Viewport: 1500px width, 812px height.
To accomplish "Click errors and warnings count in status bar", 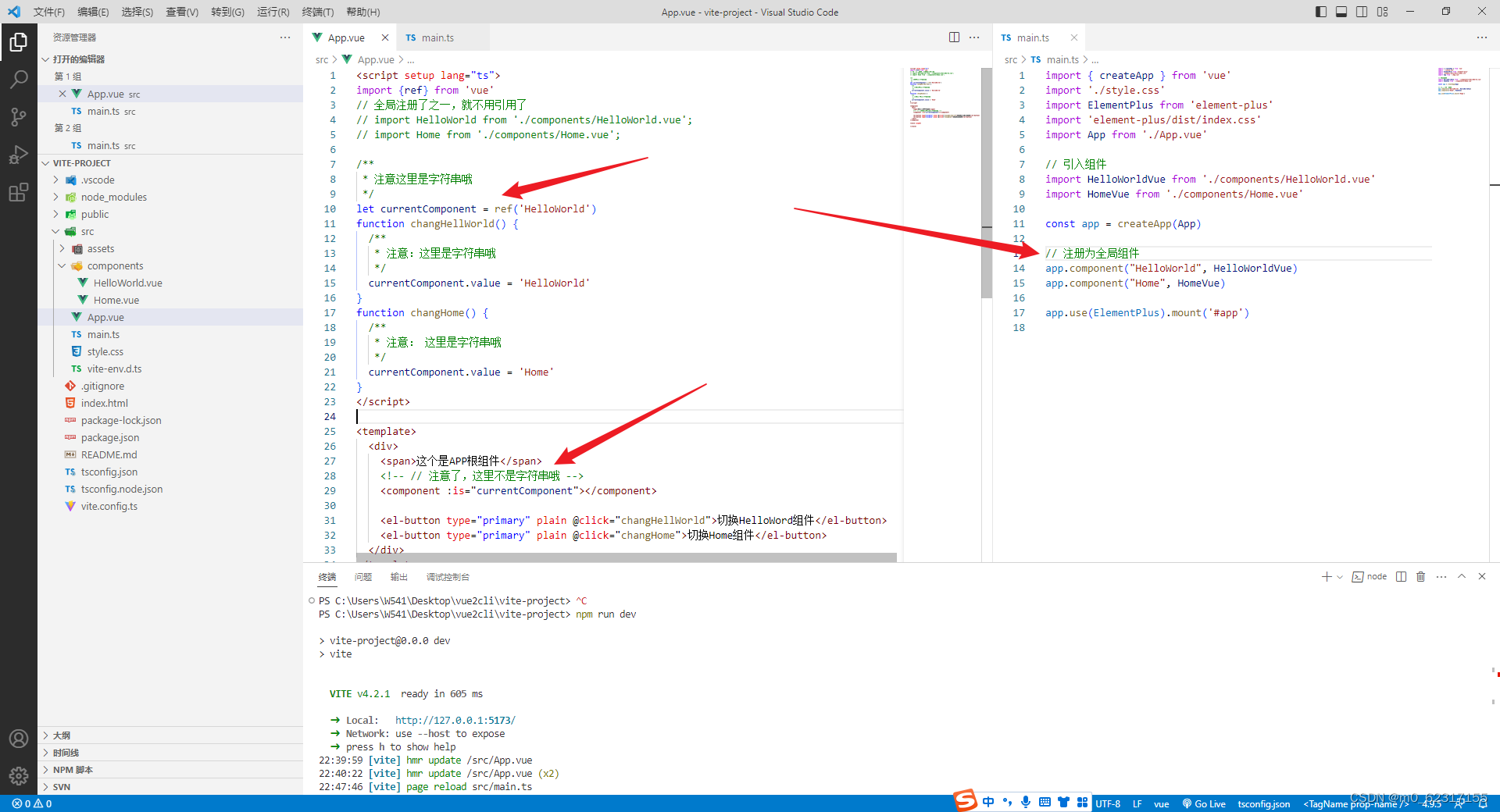I will pos(32,803).
